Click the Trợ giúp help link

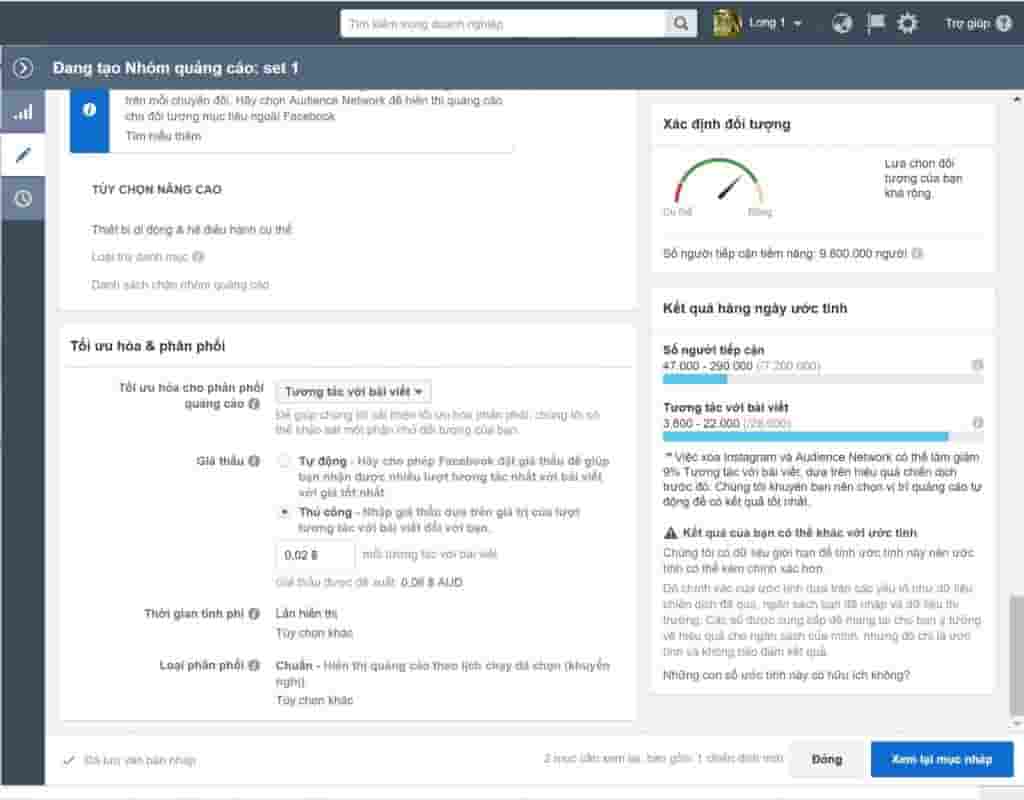point(968,24)
